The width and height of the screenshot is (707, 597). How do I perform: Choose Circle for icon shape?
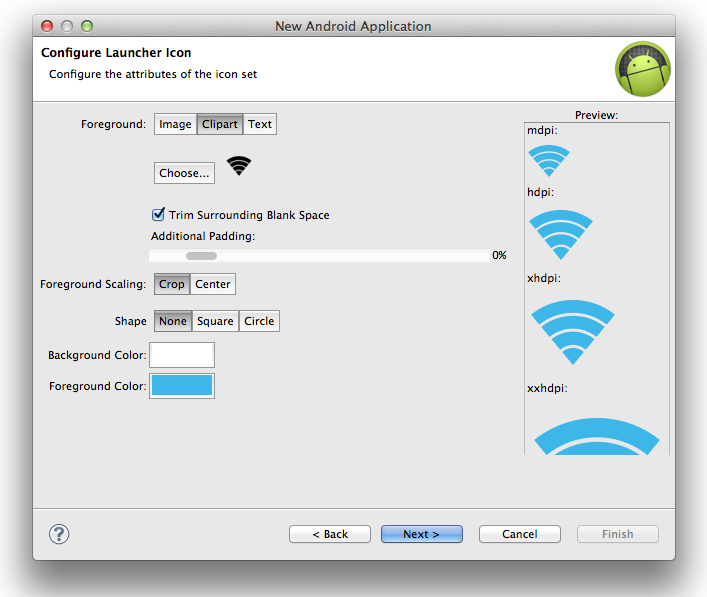coord(259,321)
